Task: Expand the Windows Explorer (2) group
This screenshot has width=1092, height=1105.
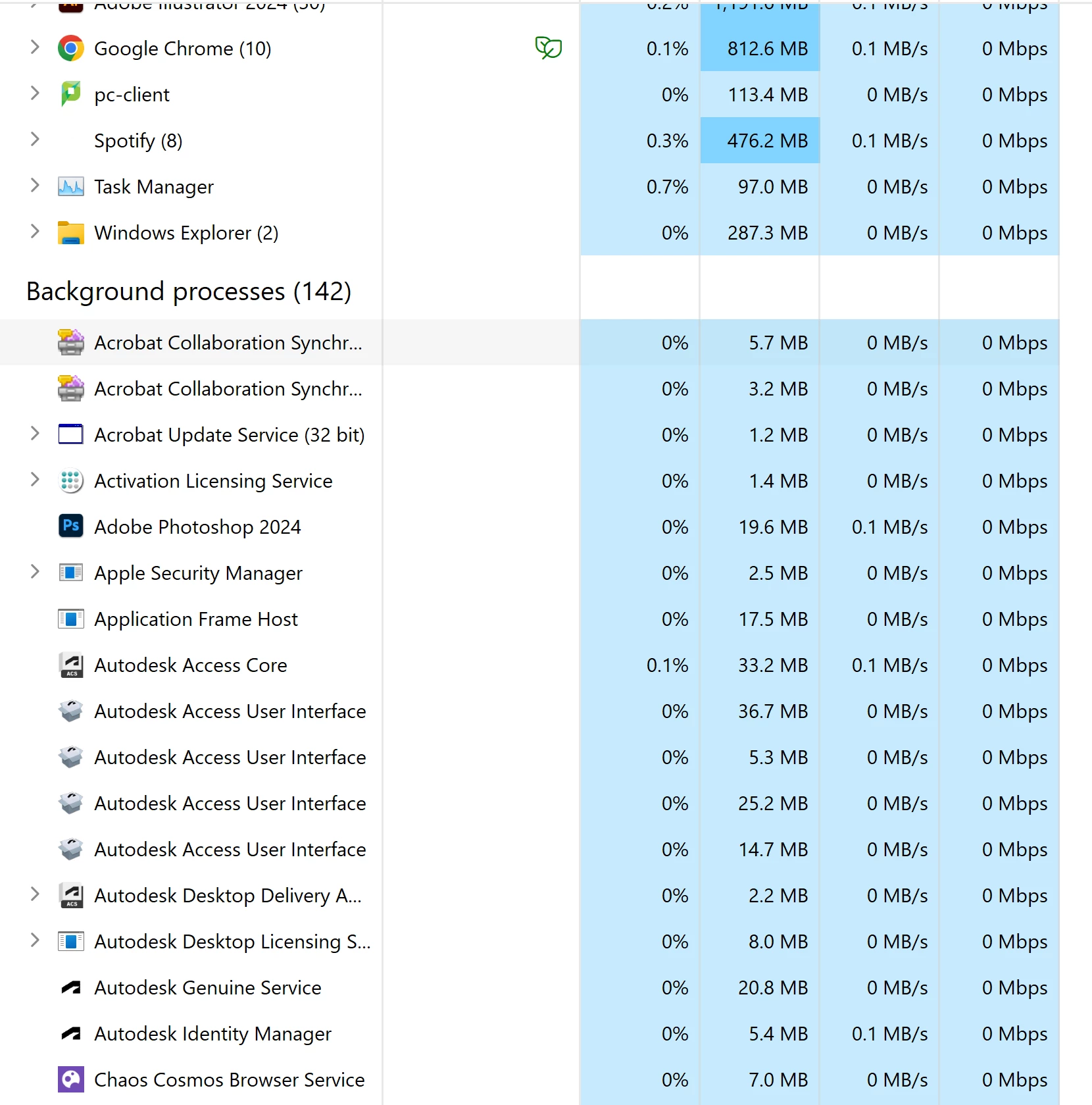Action: click(35, 232)
